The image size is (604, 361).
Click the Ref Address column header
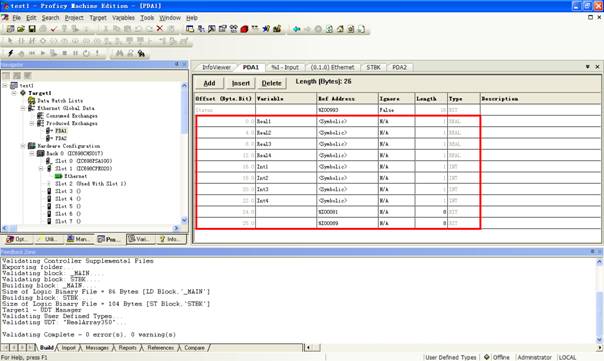[x=347, y=99]
